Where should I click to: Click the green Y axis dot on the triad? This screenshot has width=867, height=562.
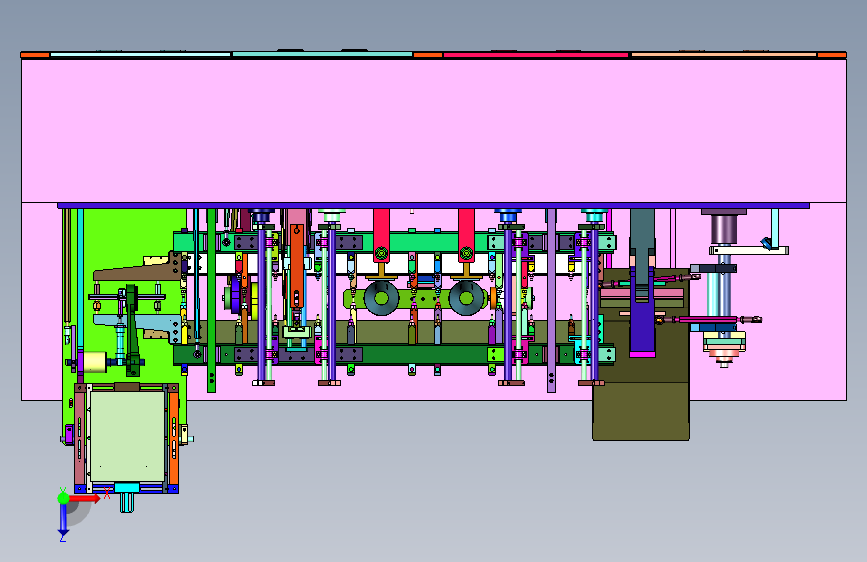pyautogui.click(x=63, y=498)
